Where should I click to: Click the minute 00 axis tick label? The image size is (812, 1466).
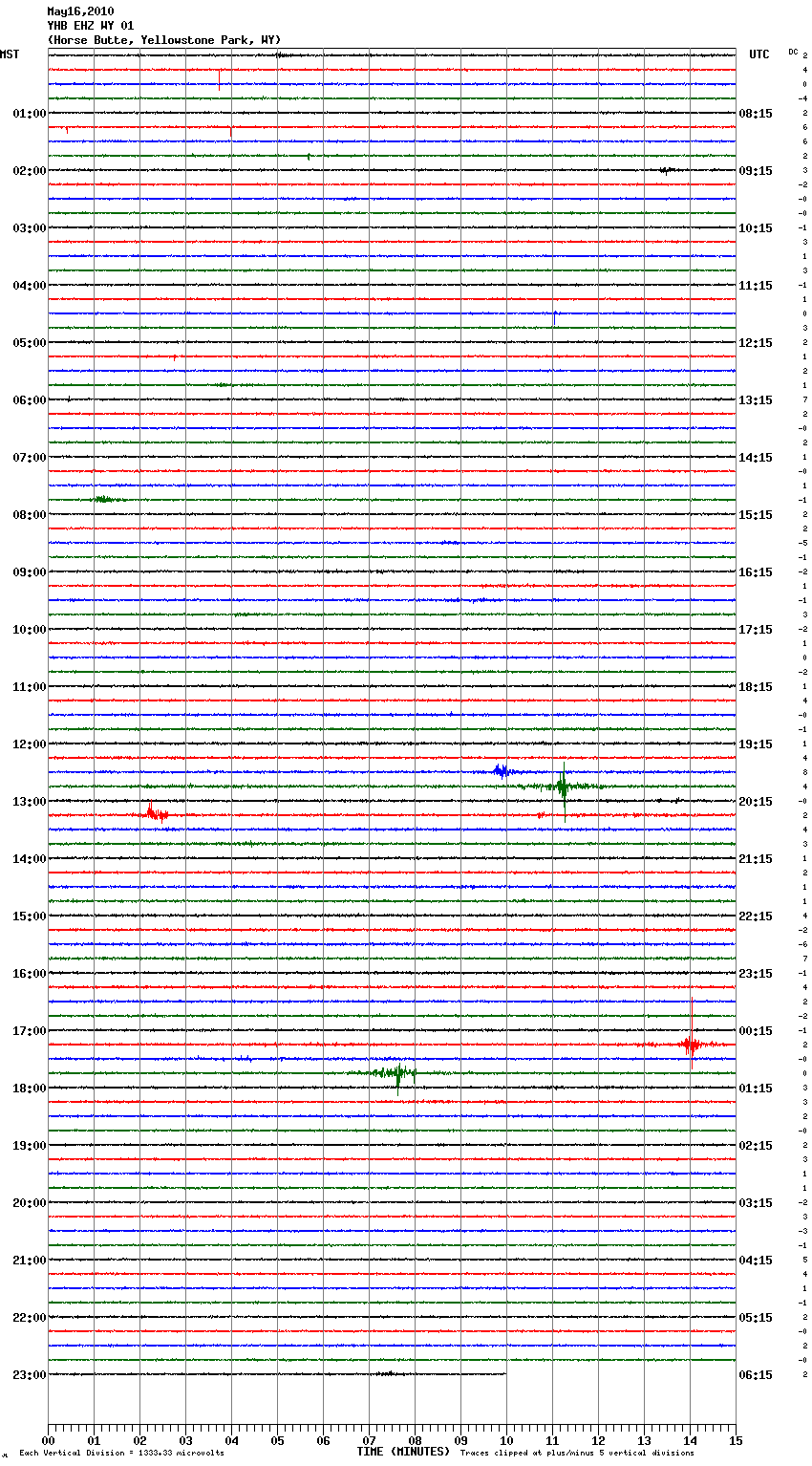[48, 1441]
